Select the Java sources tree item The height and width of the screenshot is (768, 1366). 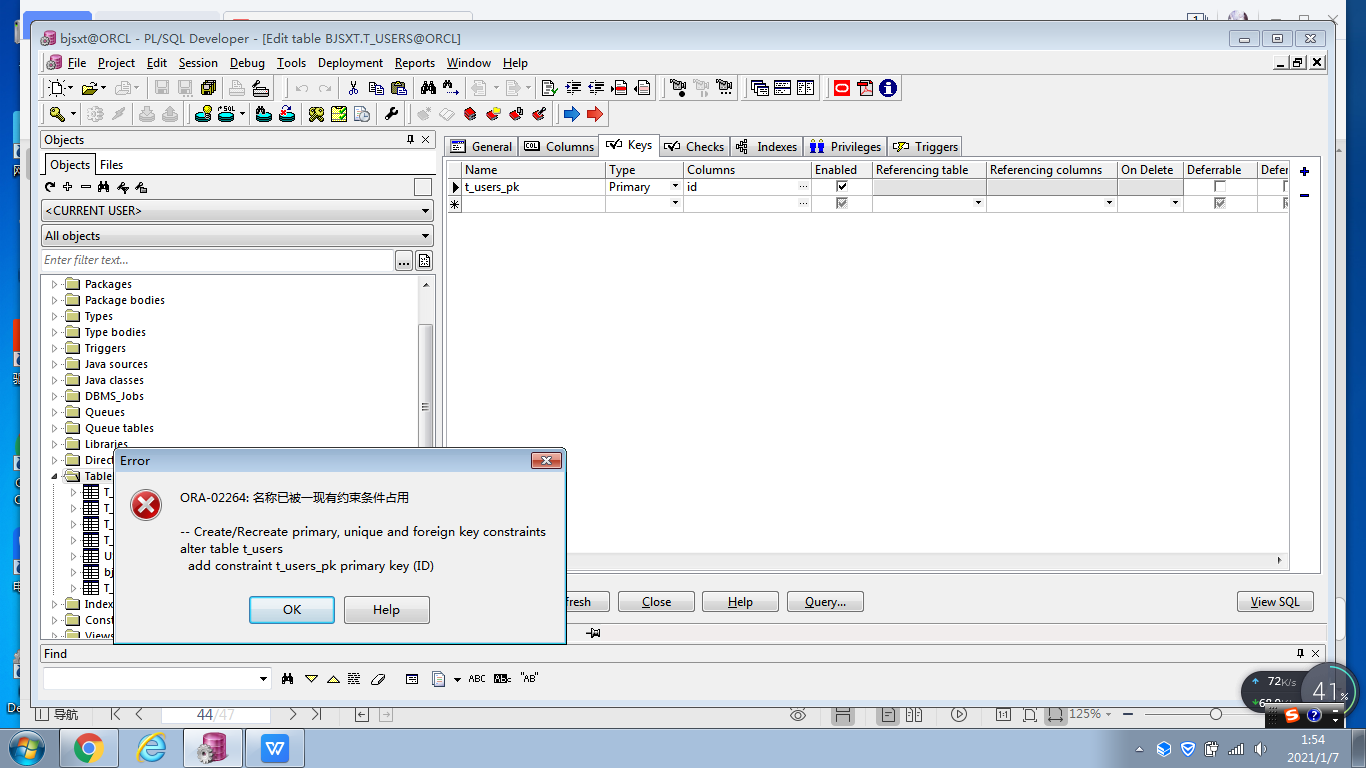[116, 364]
